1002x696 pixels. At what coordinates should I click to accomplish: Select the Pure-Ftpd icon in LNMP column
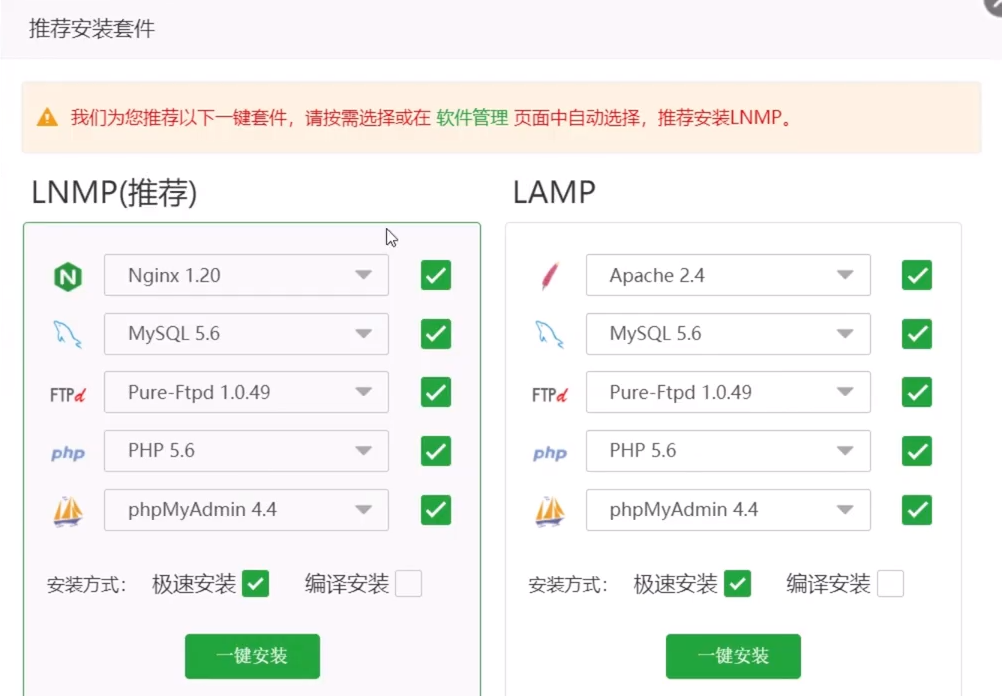66,392
